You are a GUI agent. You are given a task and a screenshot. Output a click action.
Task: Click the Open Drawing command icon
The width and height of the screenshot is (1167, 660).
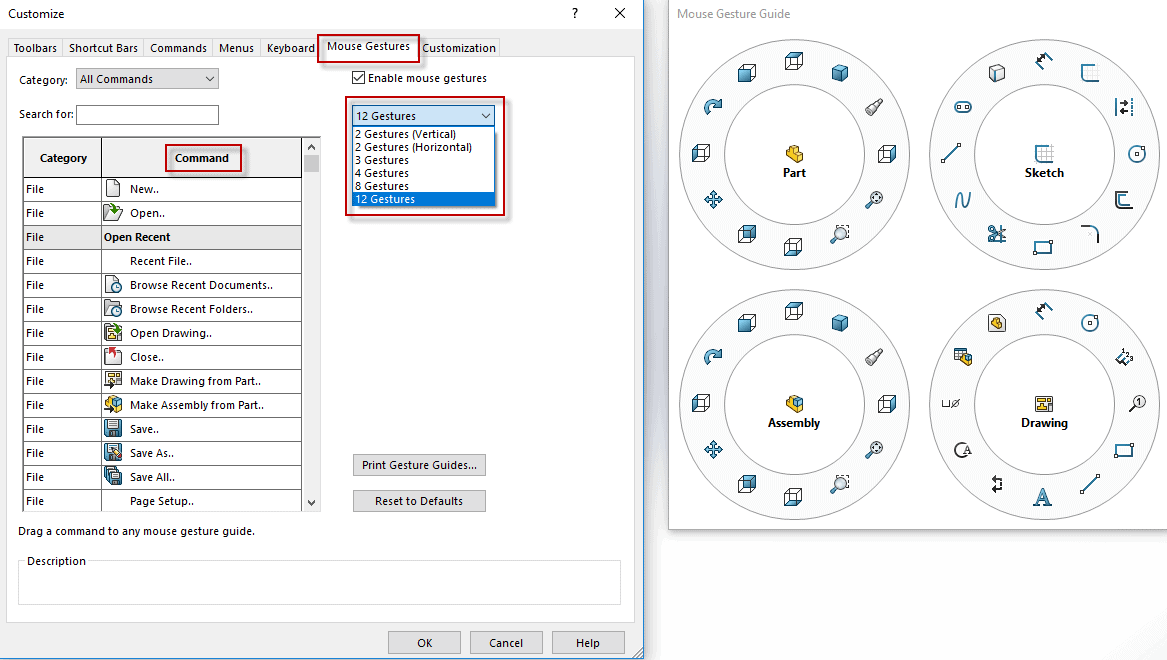tap(113, 333)
